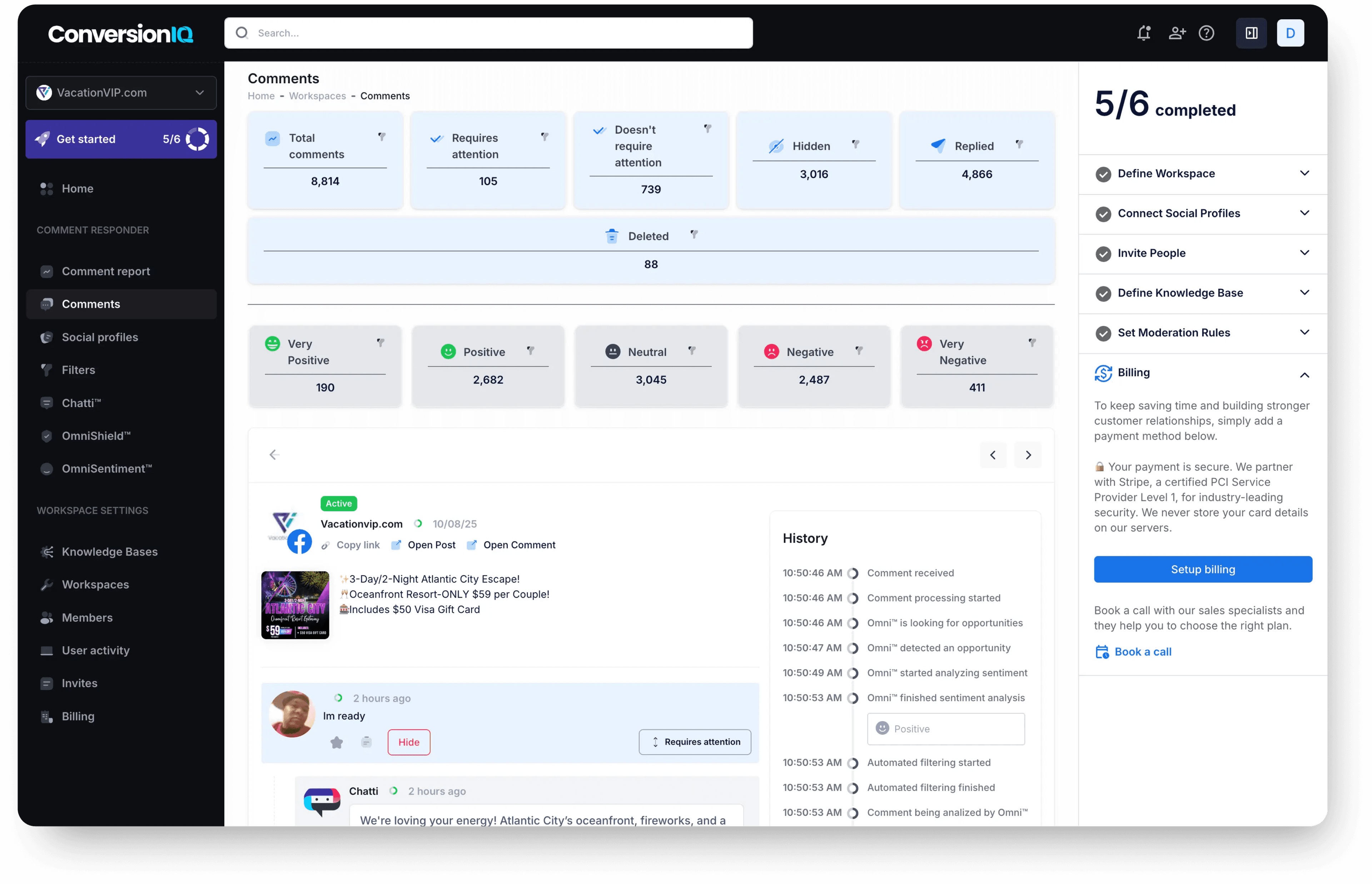This screenshot has width=1372, height=884.
Task: Open the VacationVIP.com workspace dropdown
Action: [121, 93]
